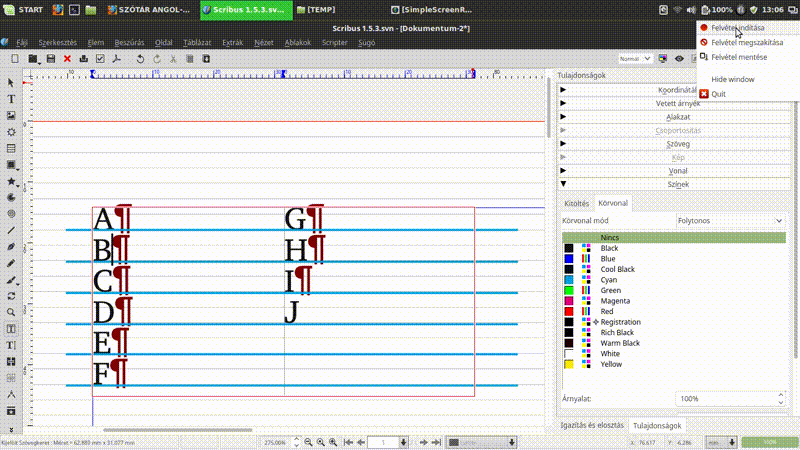Toggle the preview mode eye icon
The height and width of the screenshot is (450, 800).
679,59
